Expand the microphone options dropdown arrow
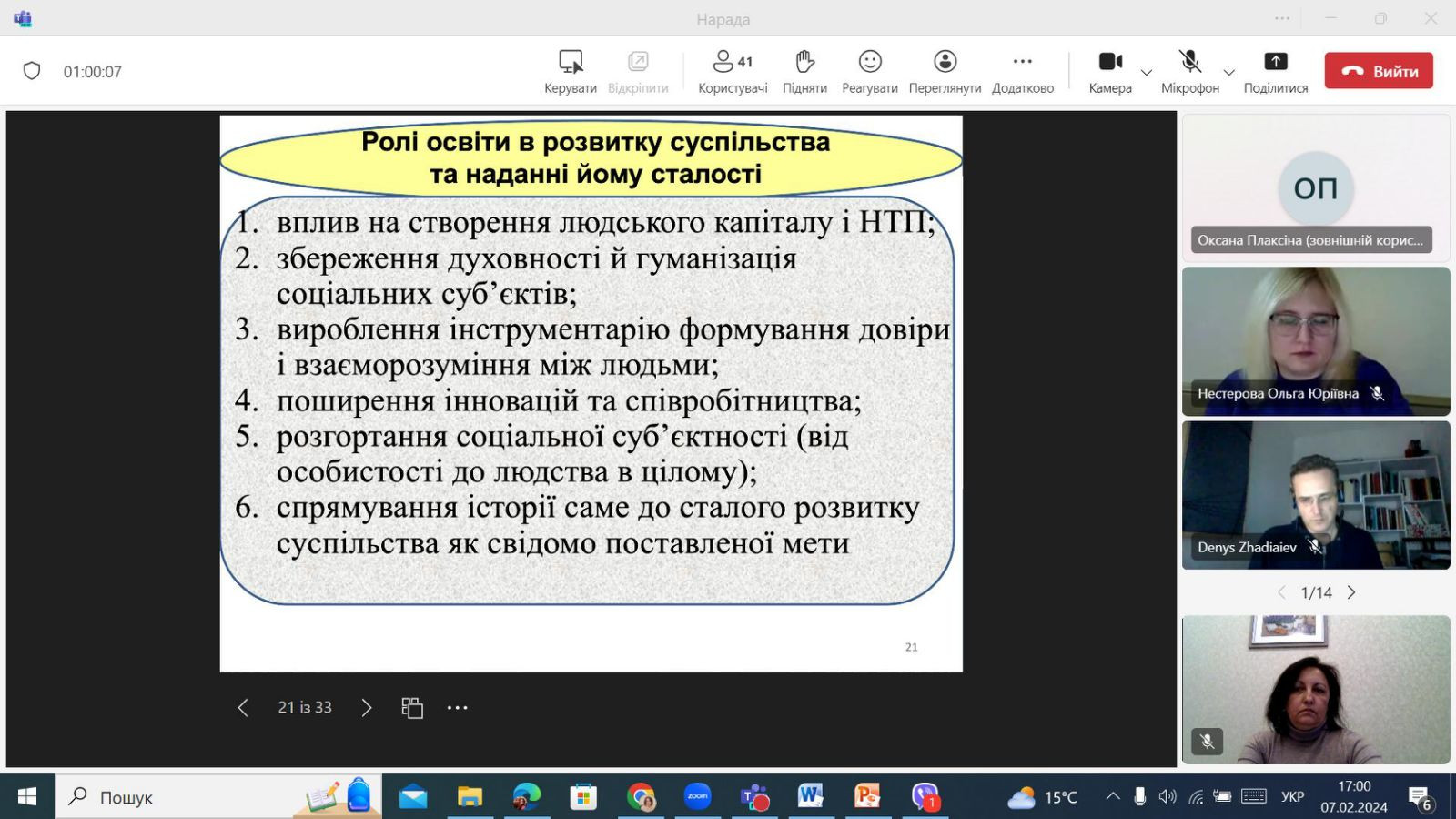 point(1228,72)
